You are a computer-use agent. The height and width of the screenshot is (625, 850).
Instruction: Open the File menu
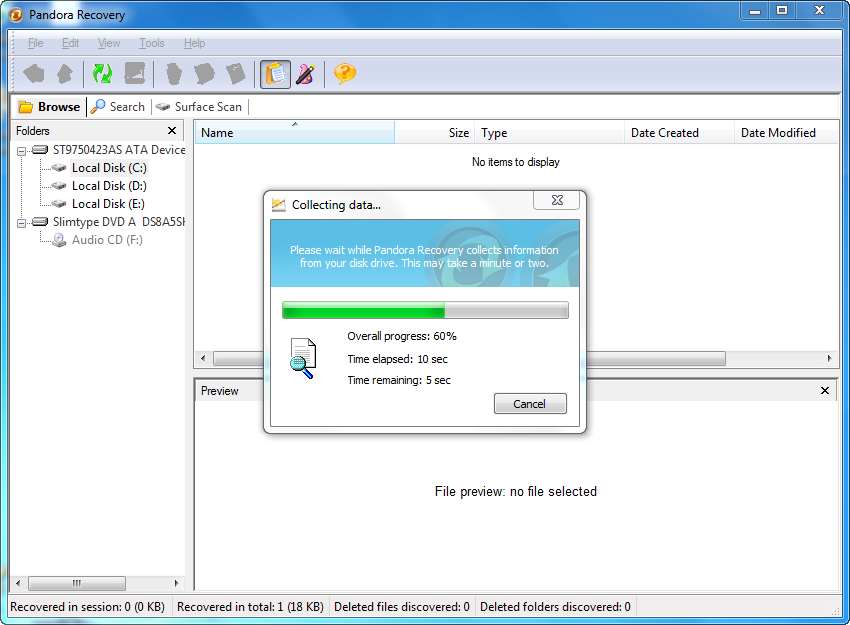click(x=35, y=43)
